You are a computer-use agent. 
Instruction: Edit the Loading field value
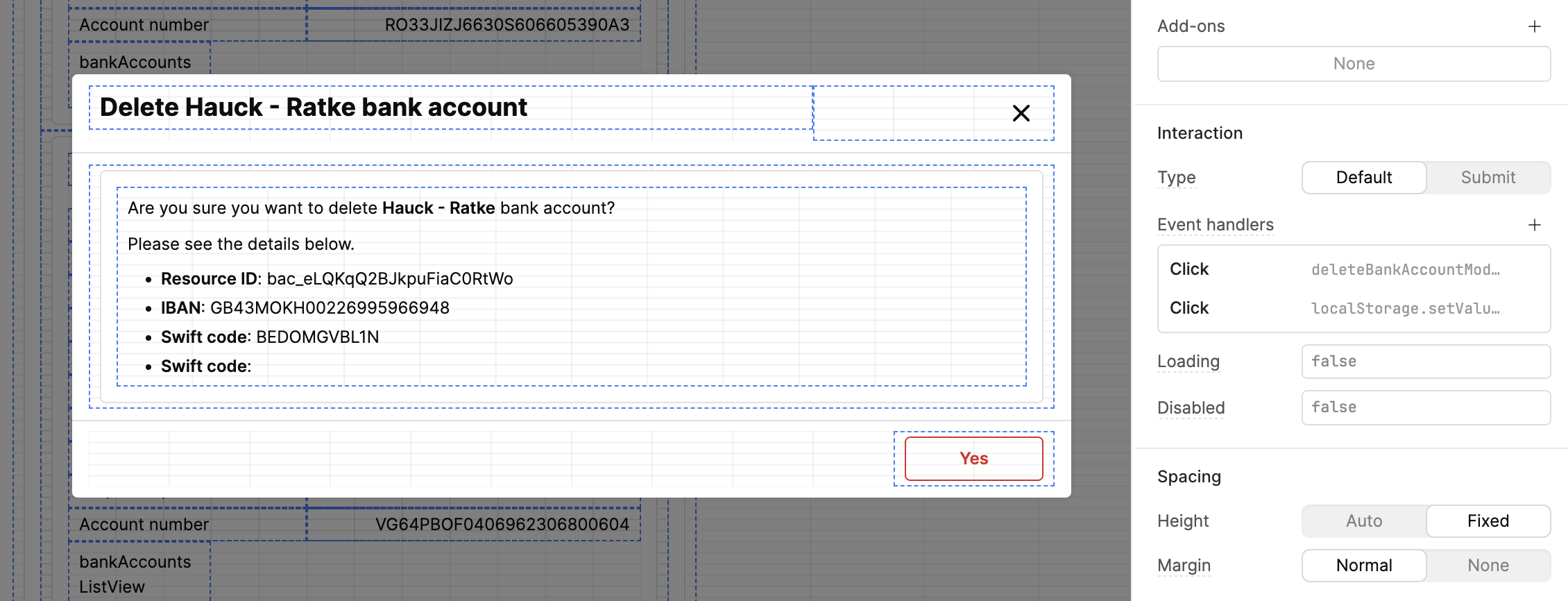(1425, 362)
